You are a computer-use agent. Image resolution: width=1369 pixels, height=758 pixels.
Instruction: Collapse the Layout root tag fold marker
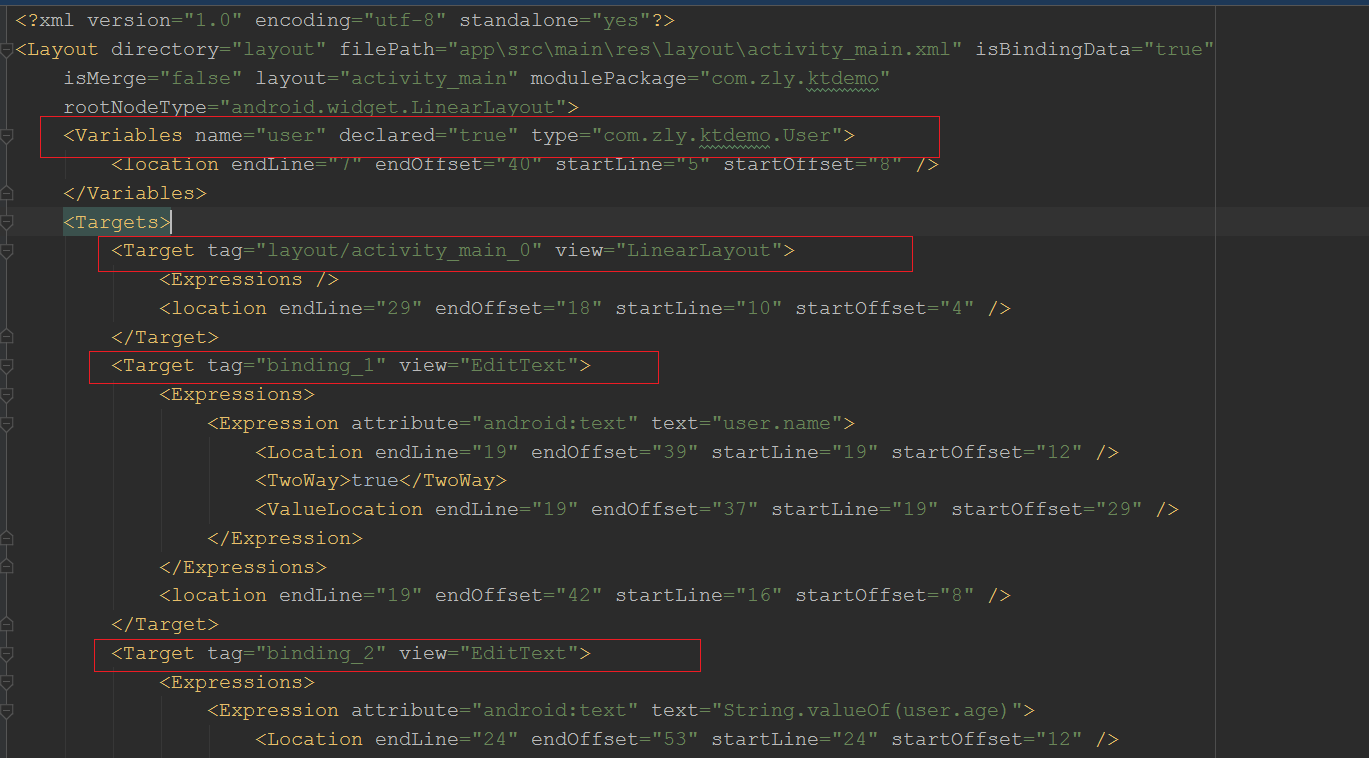6,49
